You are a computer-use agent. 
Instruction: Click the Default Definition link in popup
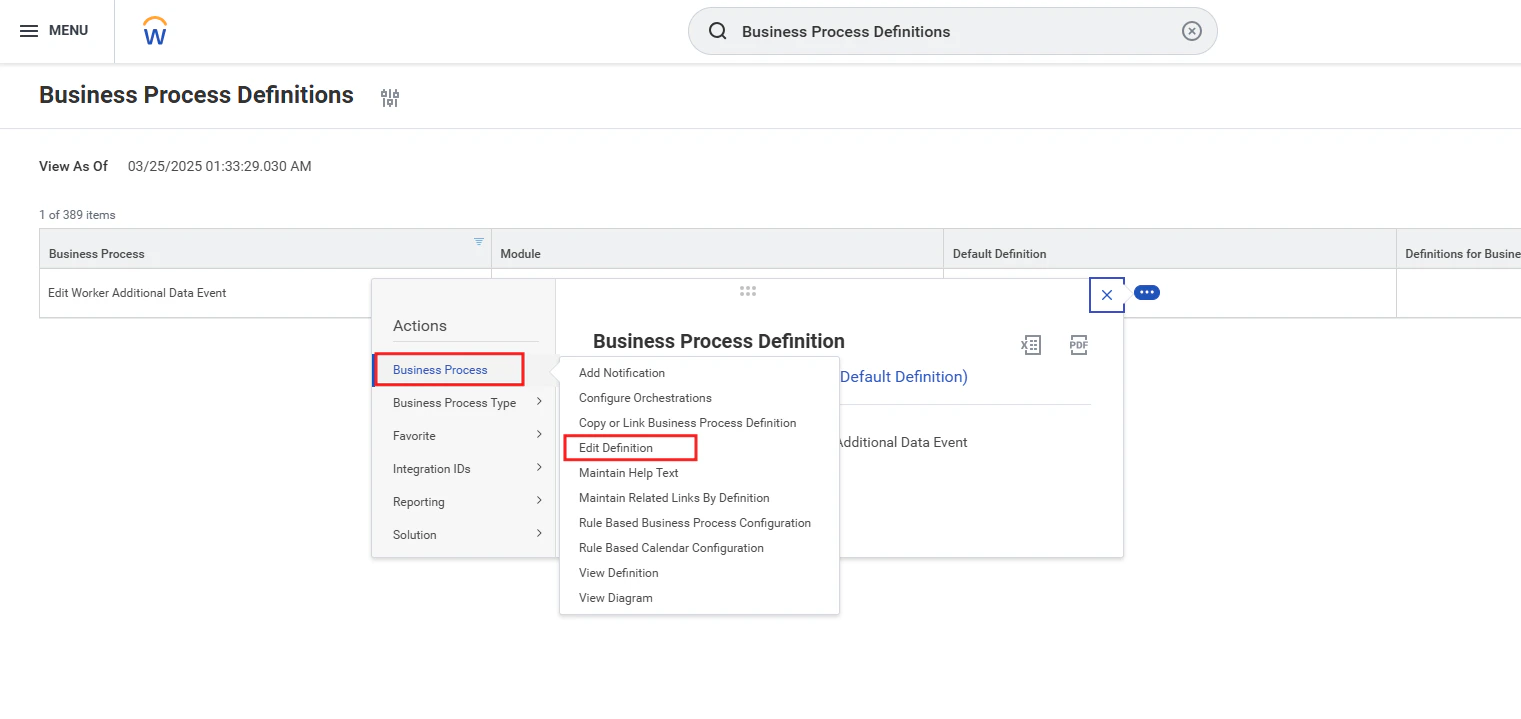904,377
